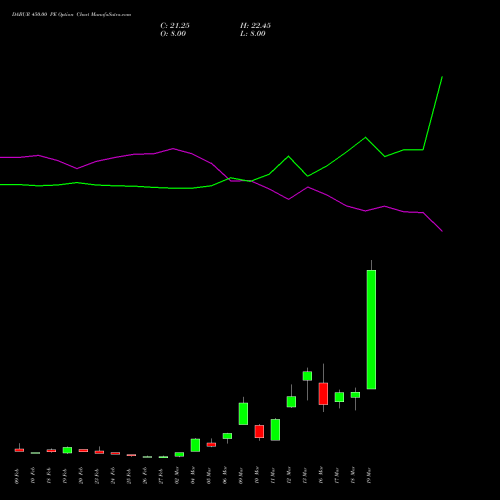Click the low value L: 8.00
Image resolution: width=500 pixels, height=500 pixels.
pos(253,34)
